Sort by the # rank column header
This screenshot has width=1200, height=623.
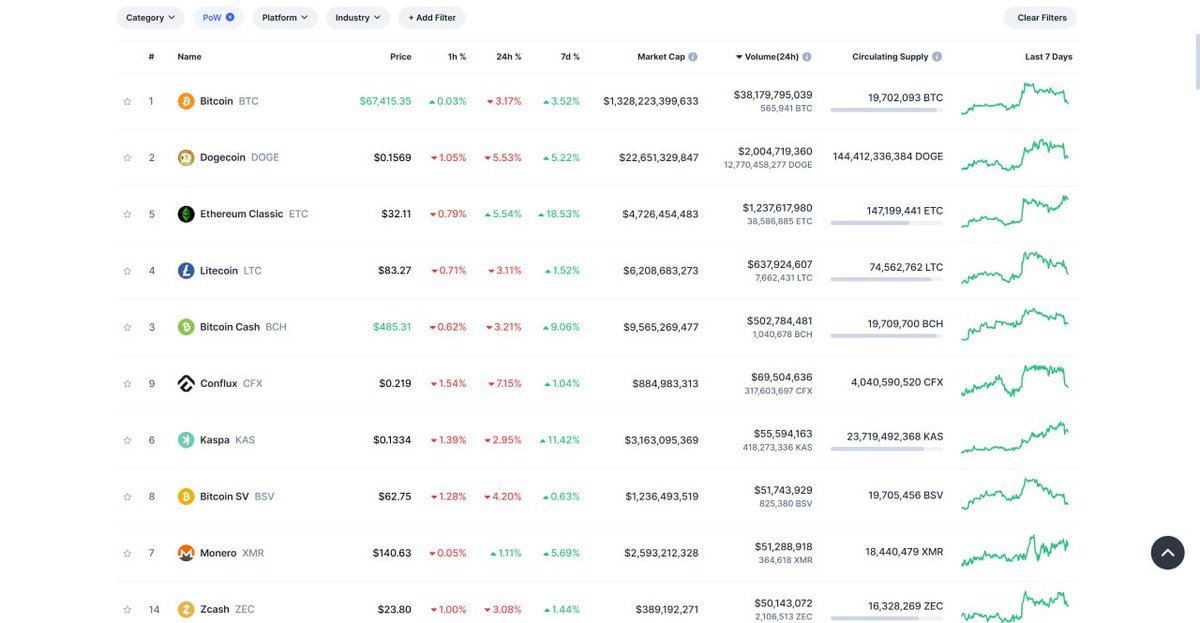(151, 57)
